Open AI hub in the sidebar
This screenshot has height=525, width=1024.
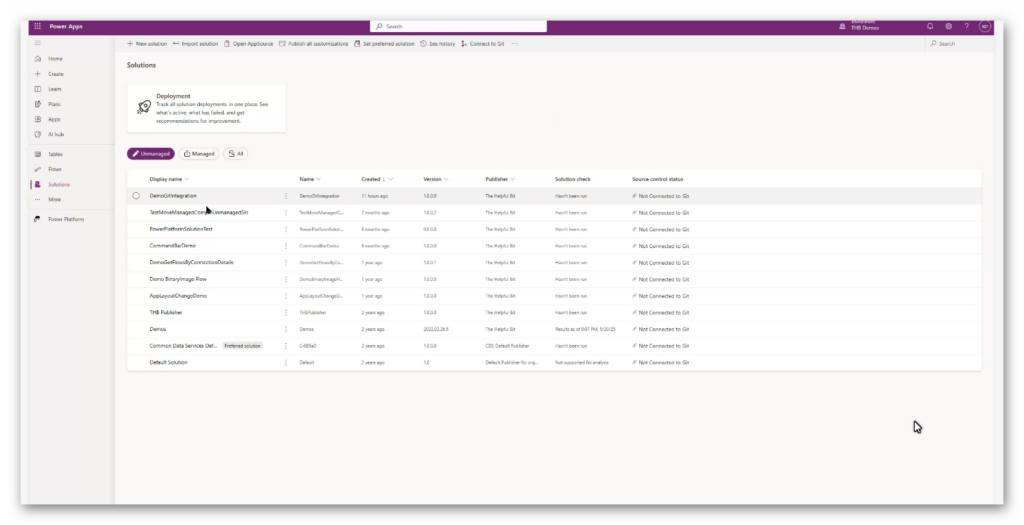coord(56,135)
